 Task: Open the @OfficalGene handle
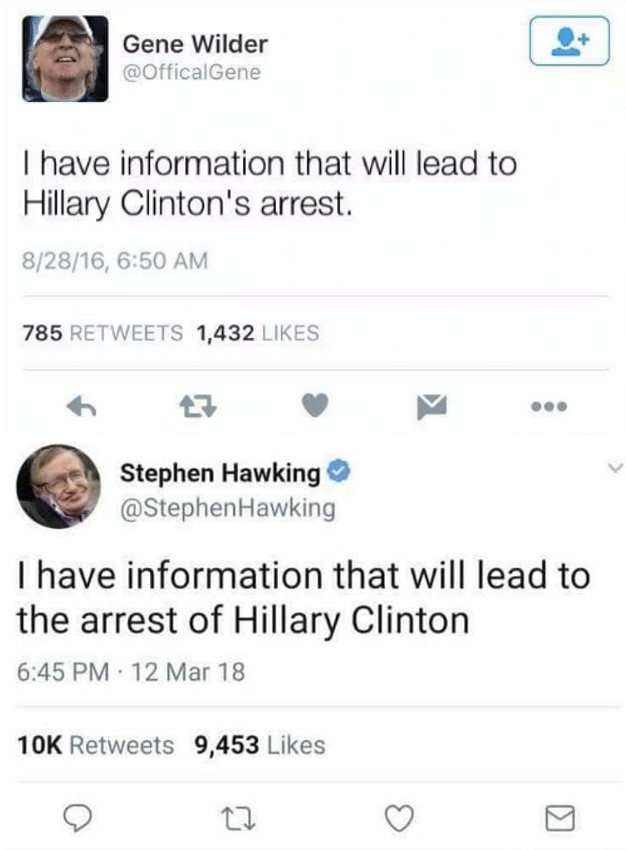click(x=192, y=72)
